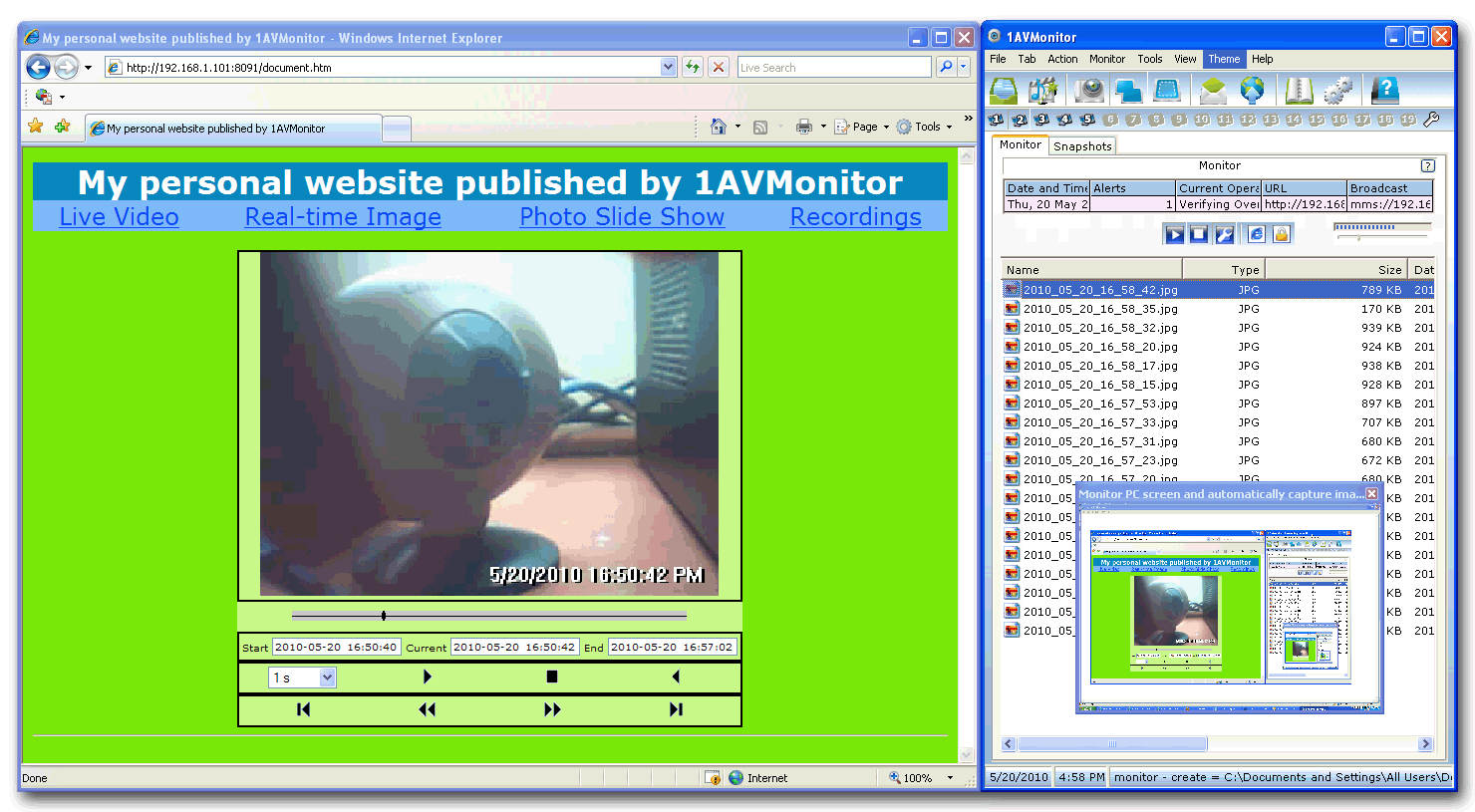Select the overlapping blue screens icon in 1AVMonitor

(1128, 91)
